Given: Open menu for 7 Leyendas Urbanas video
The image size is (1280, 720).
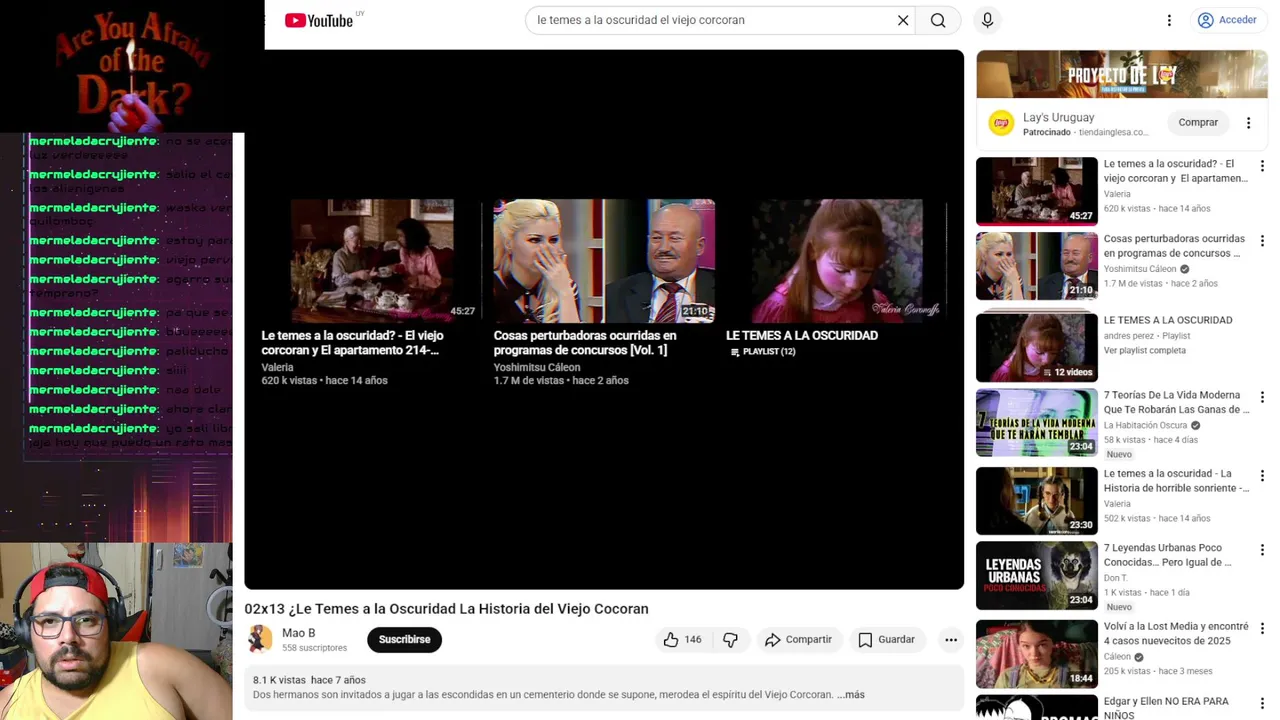Looking at the screenshot, I should point(1262,550).
